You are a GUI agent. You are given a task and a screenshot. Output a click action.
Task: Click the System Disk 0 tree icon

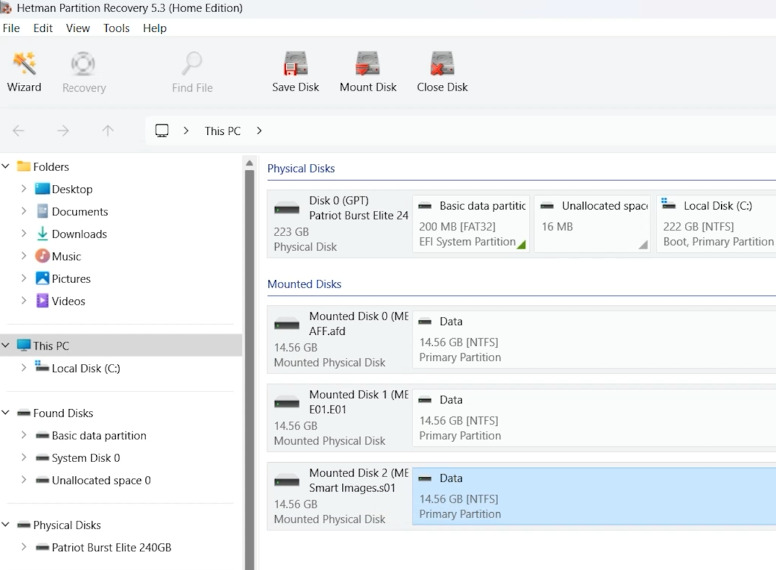[x=43, y=458]
